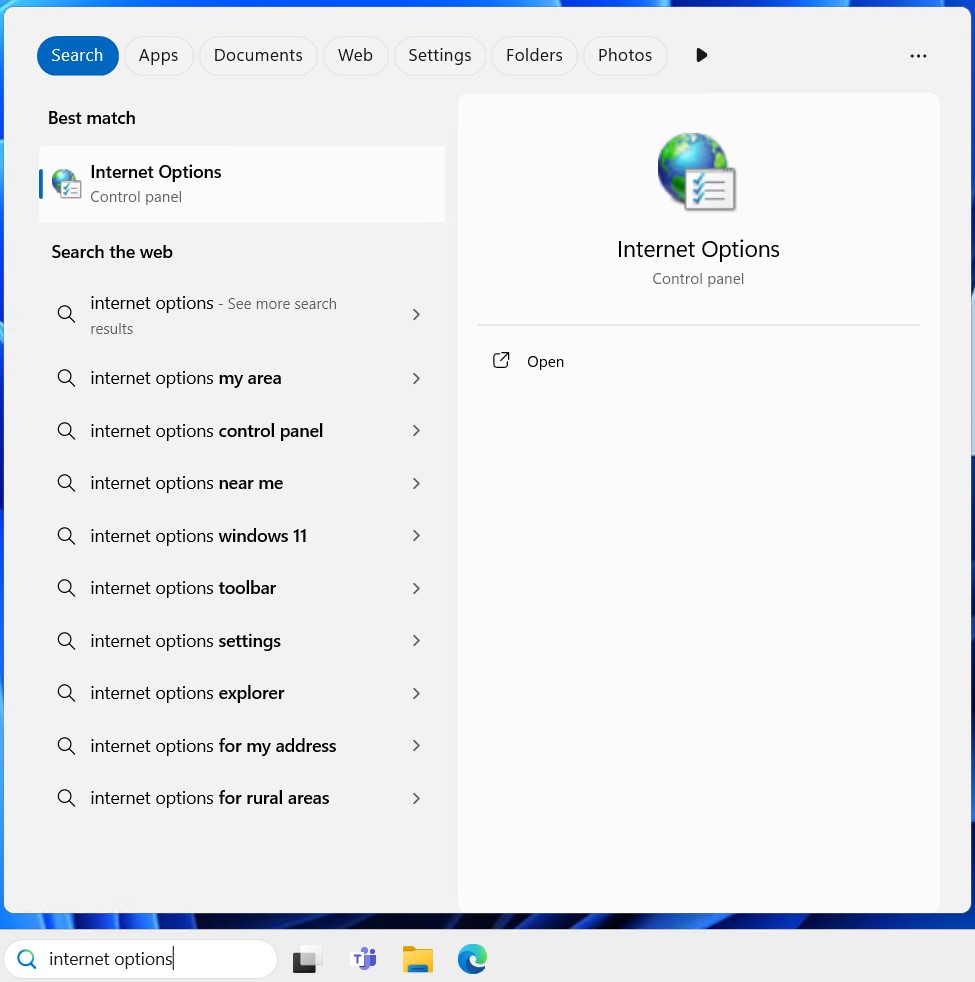This screenshot has height=982, width=975.
Task: Expand chevron for 'internet options settings'
Action: tap(416, 641)
